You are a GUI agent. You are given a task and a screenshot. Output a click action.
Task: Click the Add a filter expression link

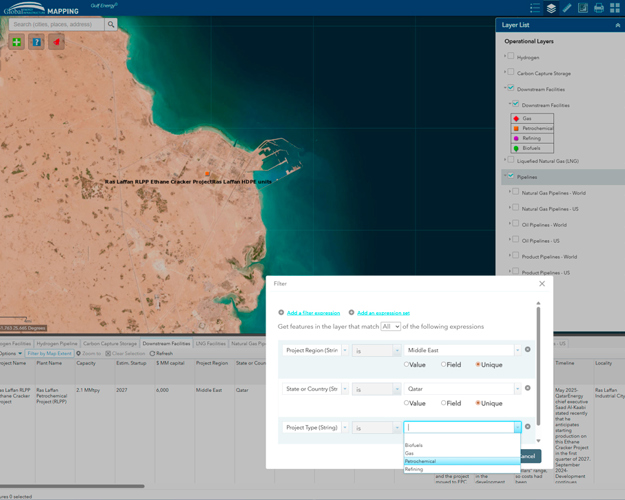[x=313, y=313]
